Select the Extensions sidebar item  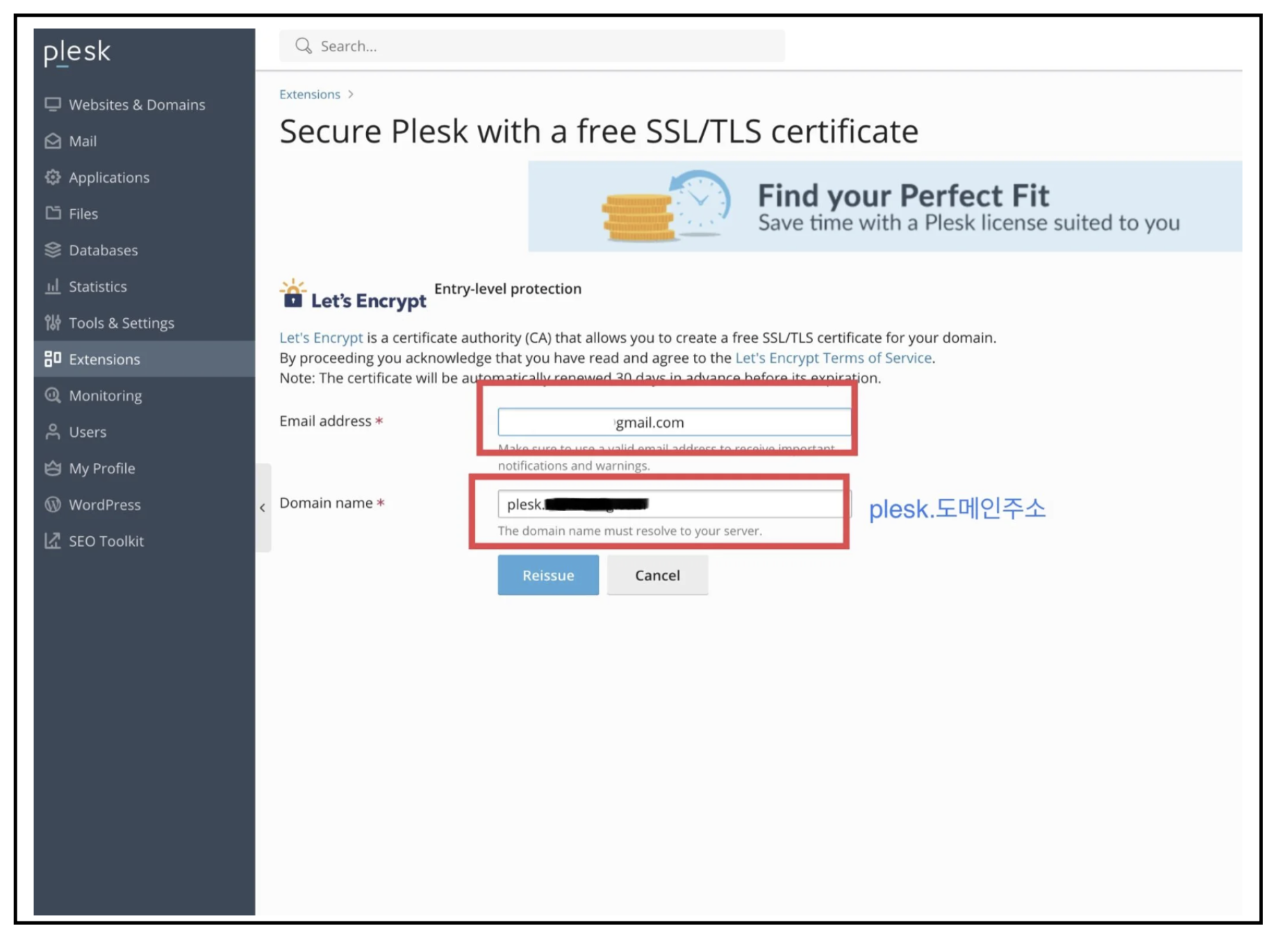click(145, 359)
